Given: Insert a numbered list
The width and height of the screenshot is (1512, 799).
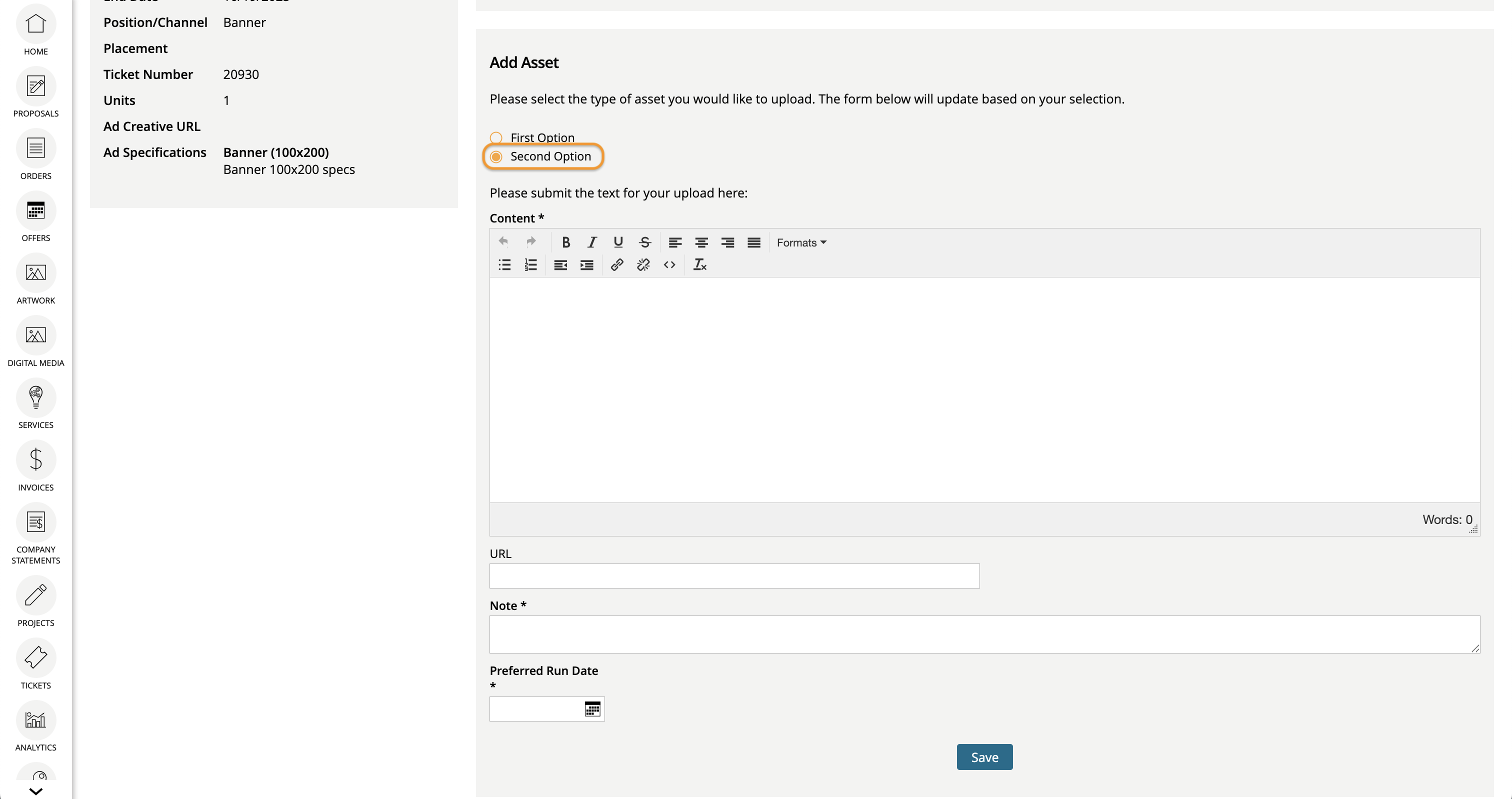Looking at the screenshot, I should tap(530, 265).
